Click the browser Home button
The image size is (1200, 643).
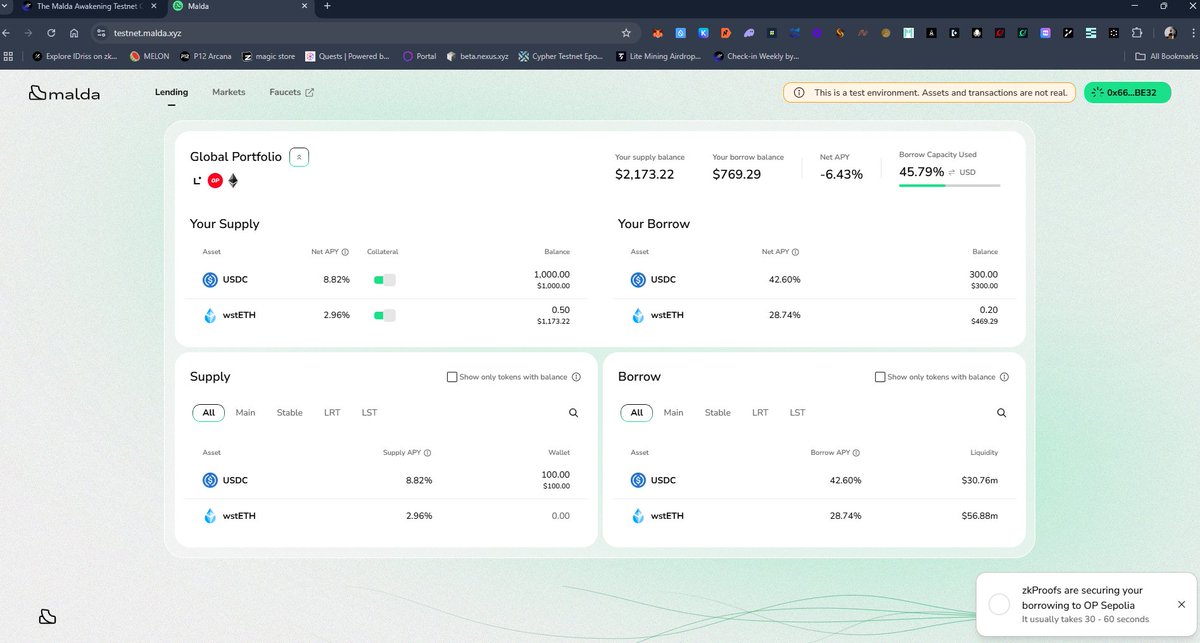pos(73,32)
